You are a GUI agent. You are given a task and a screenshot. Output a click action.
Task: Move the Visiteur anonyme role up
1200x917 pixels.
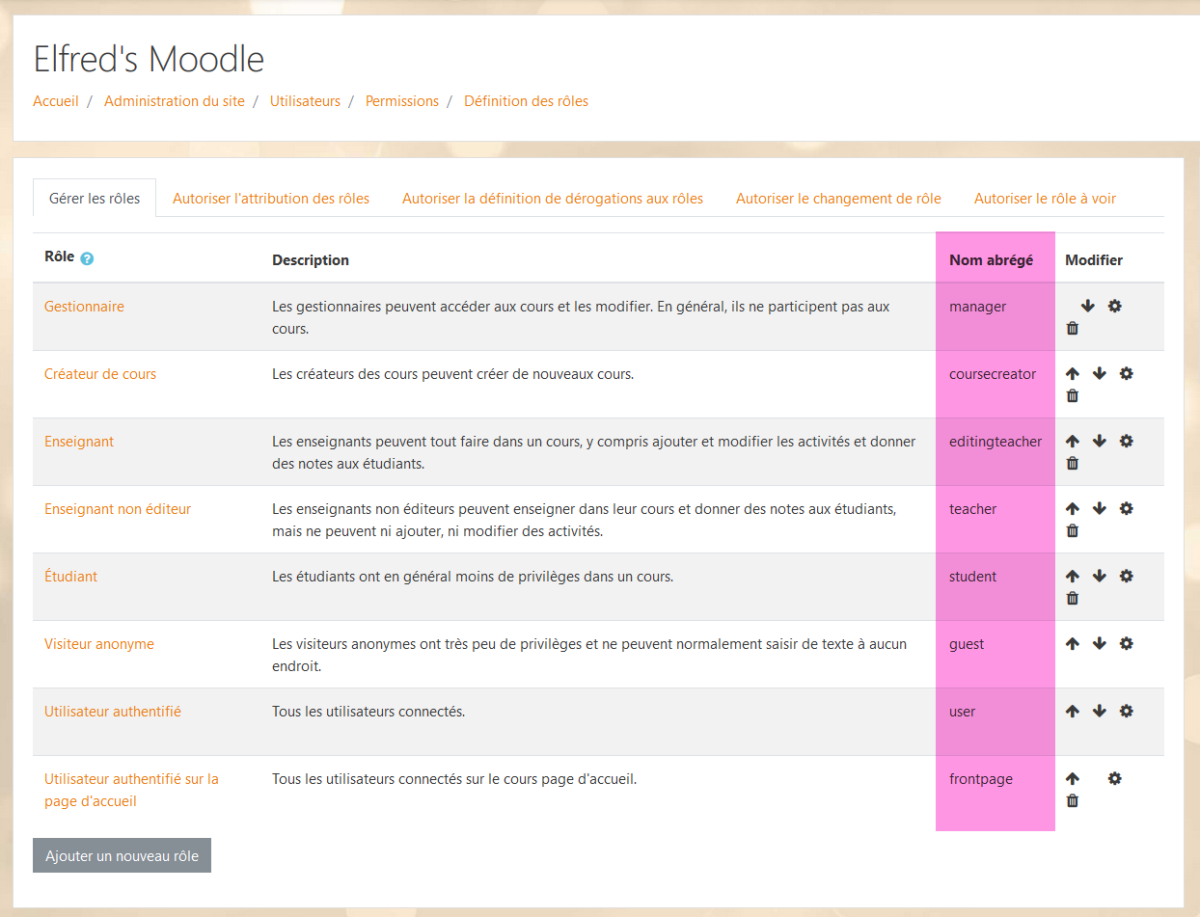coord(1073,643)
